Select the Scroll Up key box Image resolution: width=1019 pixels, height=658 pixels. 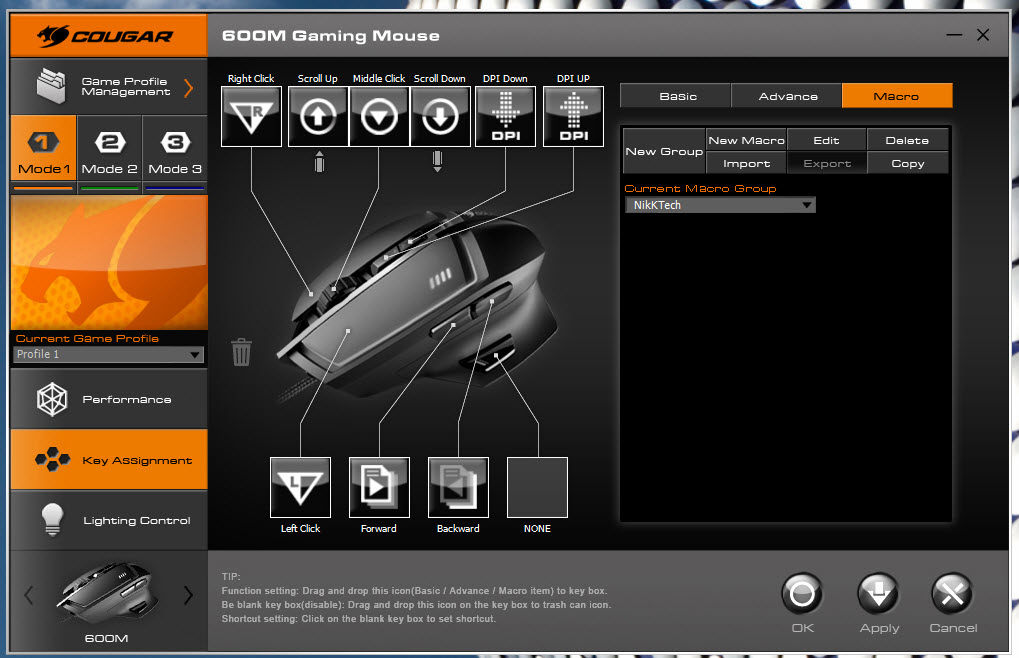tap(318, 116)
